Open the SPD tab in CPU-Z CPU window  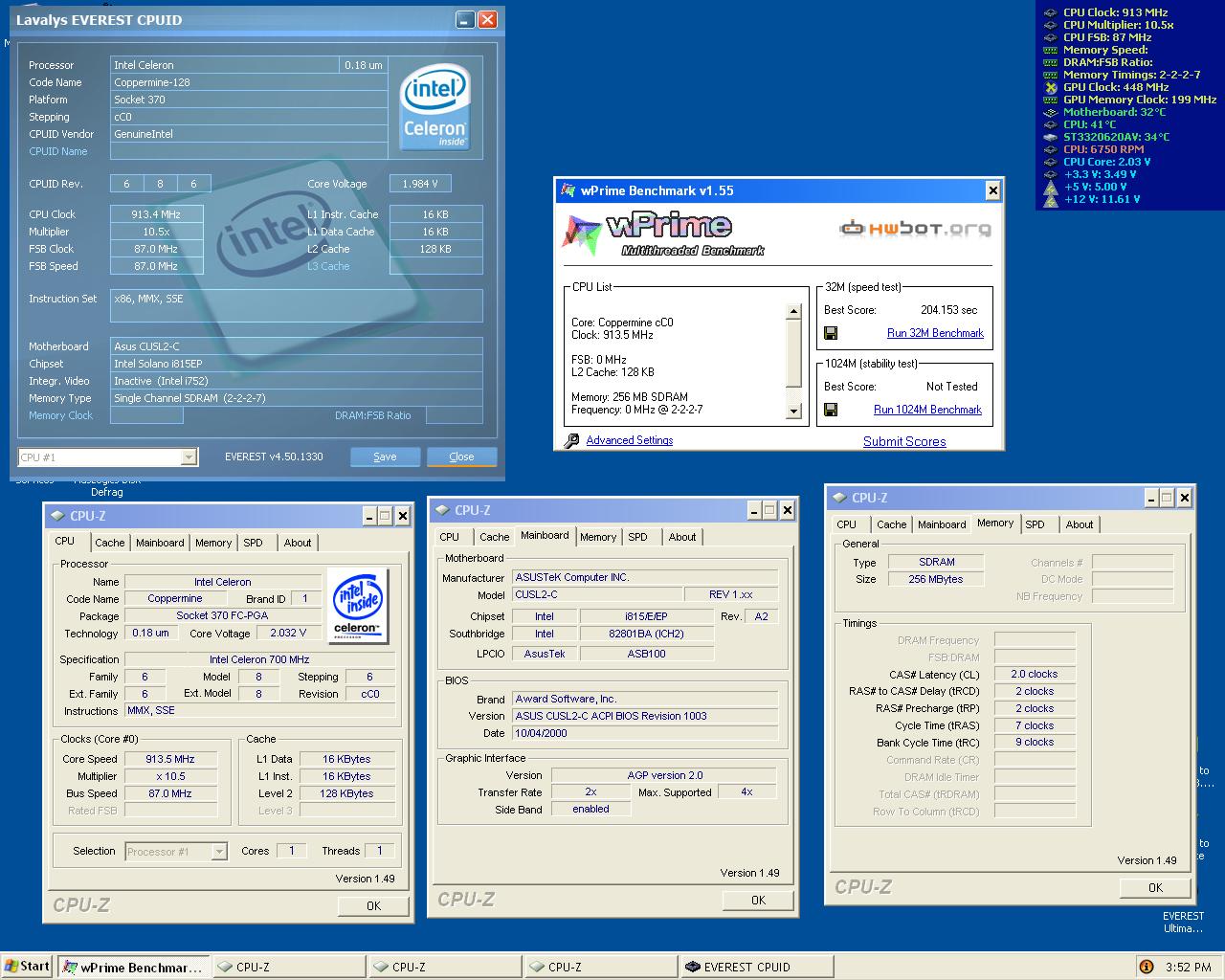pyautogui.click(x=254, y=543)
